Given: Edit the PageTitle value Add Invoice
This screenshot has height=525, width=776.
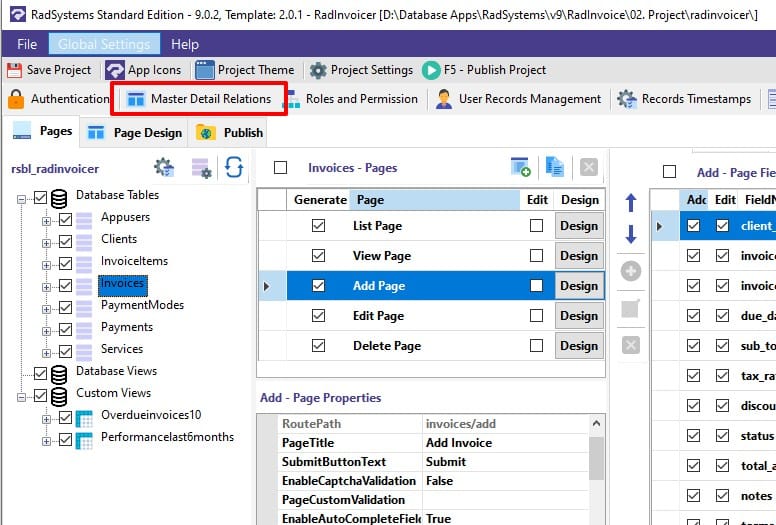Looking at the screenshot, I should coord(505,443).
